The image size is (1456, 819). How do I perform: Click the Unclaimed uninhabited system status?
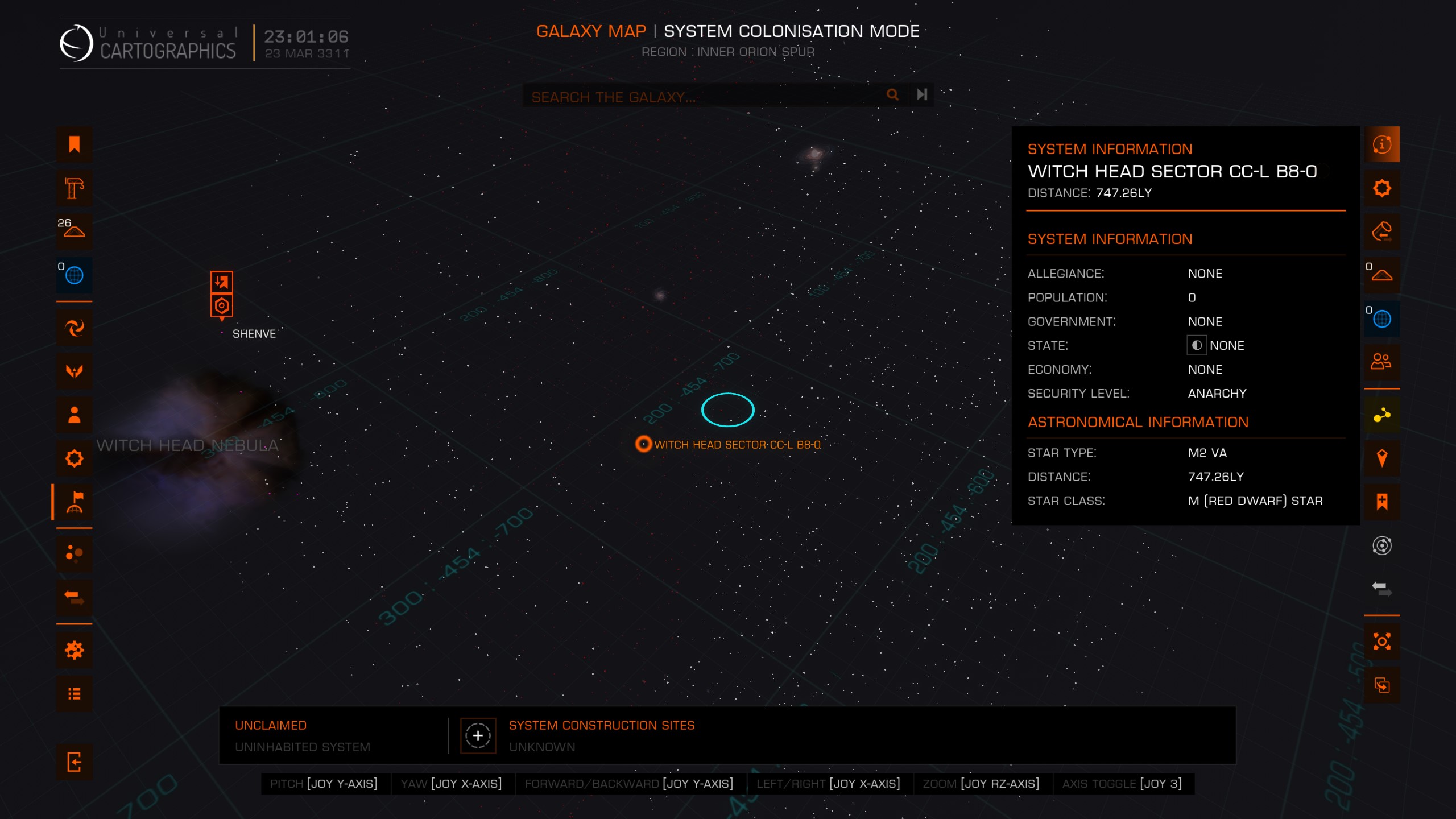[303, 736]
